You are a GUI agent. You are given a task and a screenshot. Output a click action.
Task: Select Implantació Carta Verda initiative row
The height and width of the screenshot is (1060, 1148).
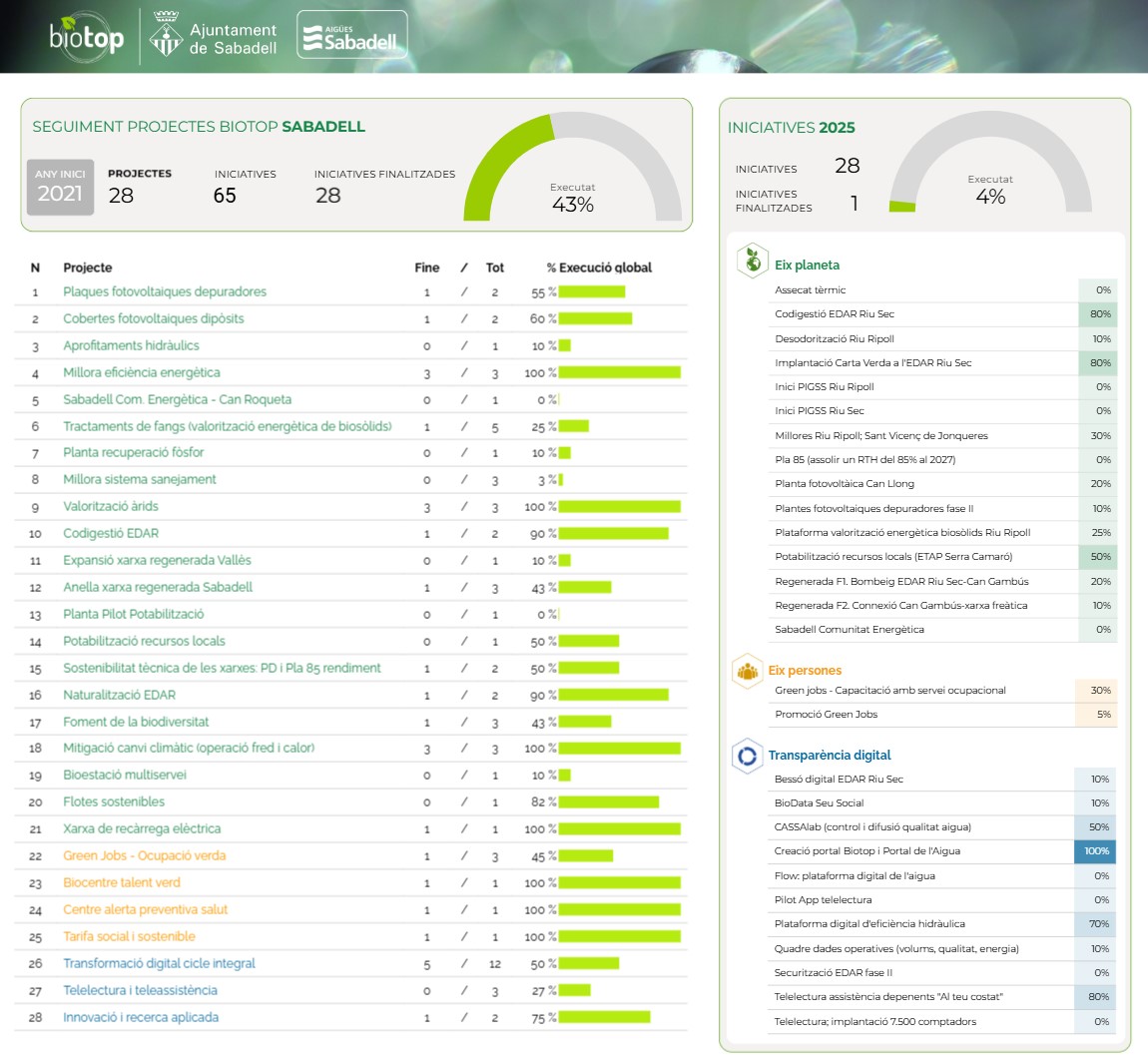943,363
